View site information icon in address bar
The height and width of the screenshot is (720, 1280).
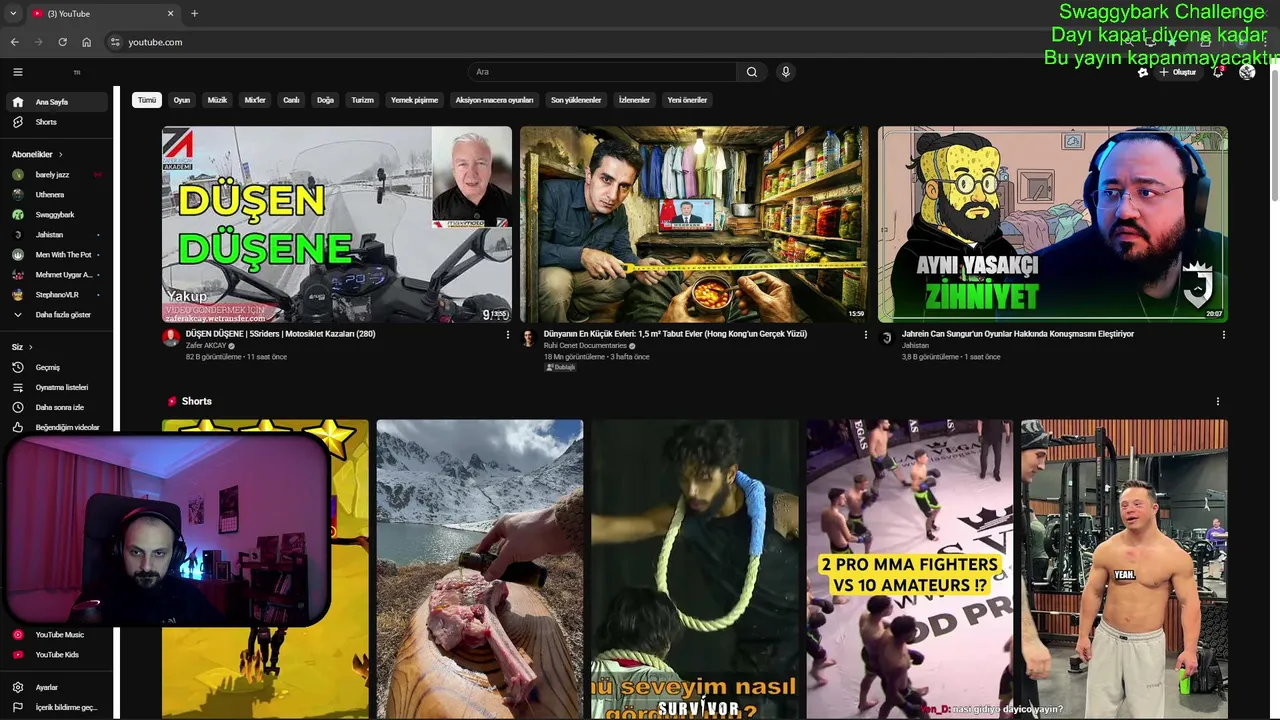115,42
